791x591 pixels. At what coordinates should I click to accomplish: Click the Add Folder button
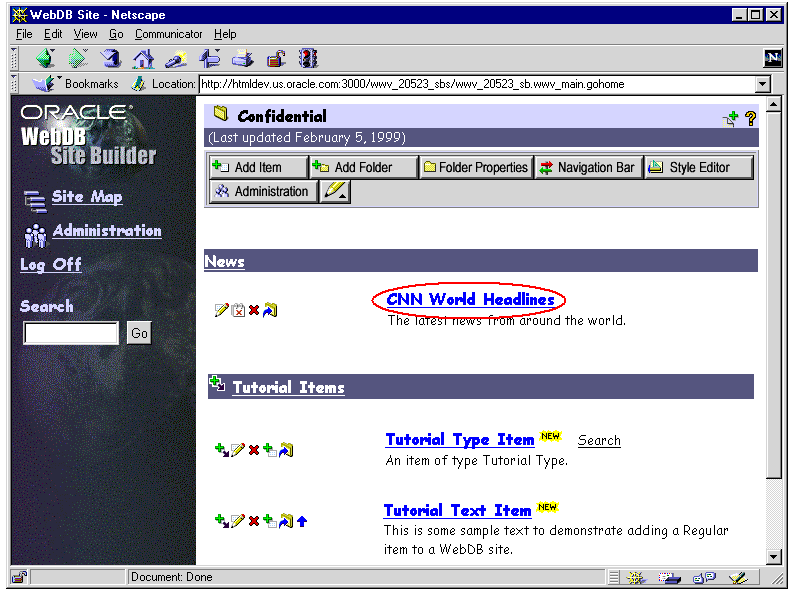coord(362,167)
